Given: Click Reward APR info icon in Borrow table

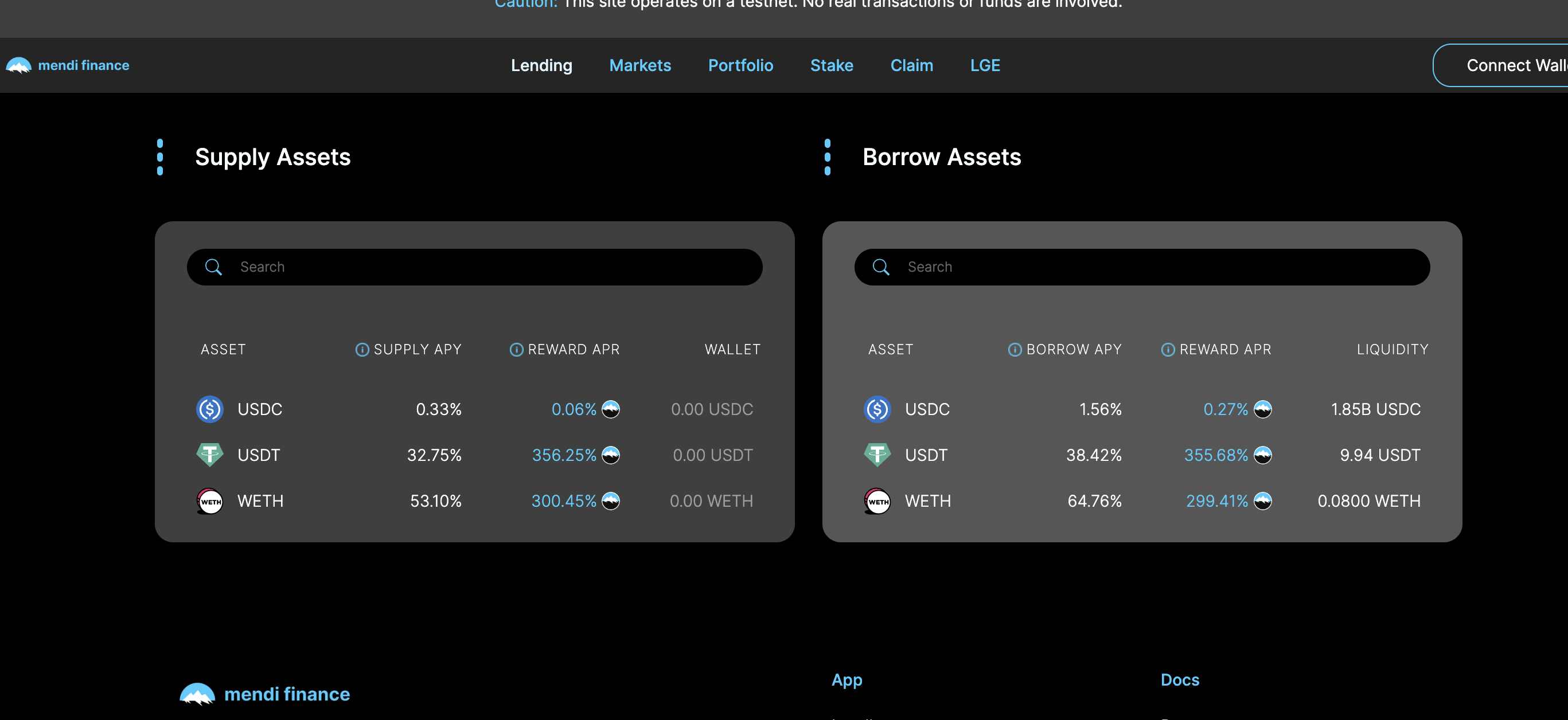Looking at the screenshot, I should (x=1168, y=349).
